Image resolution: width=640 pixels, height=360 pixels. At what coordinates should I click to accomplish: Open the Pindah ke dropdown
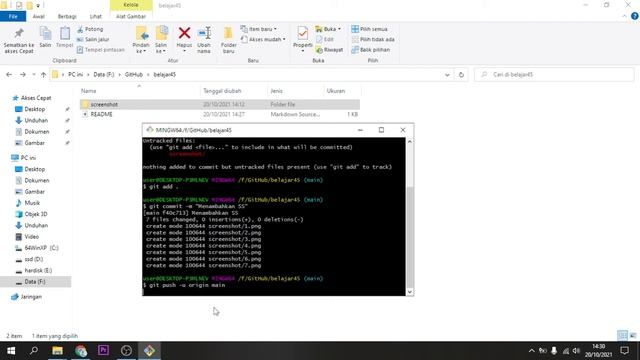pos(141,40)
